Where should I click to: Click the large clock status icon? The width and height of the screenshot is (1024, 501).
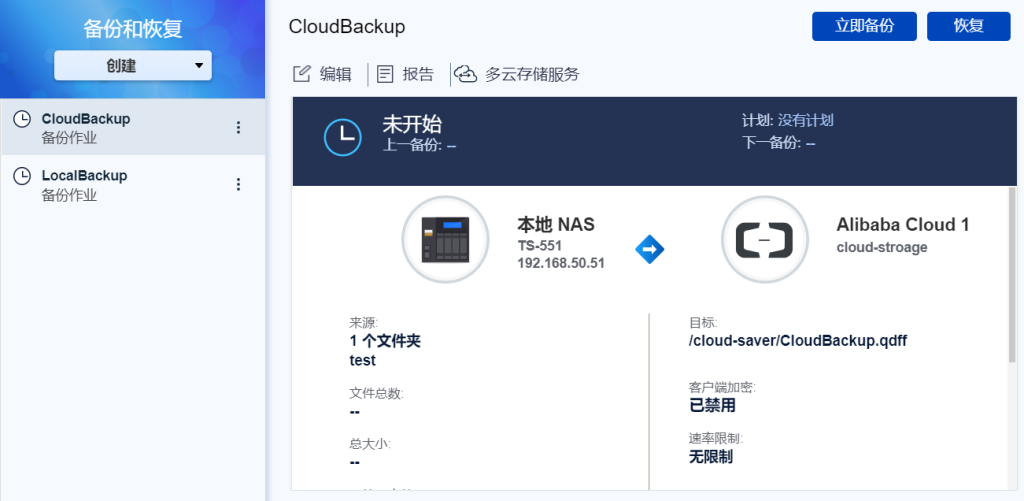pos(343,137)
